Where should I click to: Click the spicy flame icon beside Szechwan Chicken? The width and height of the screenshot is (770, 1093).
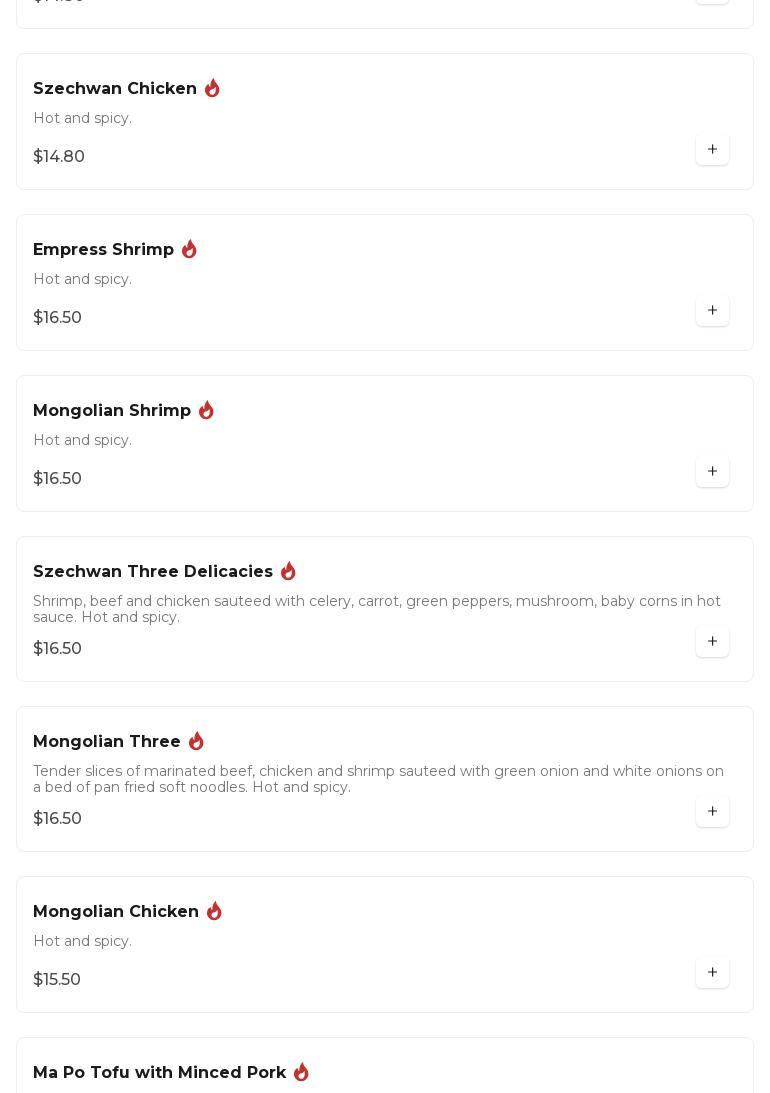[x=212, y=89]
